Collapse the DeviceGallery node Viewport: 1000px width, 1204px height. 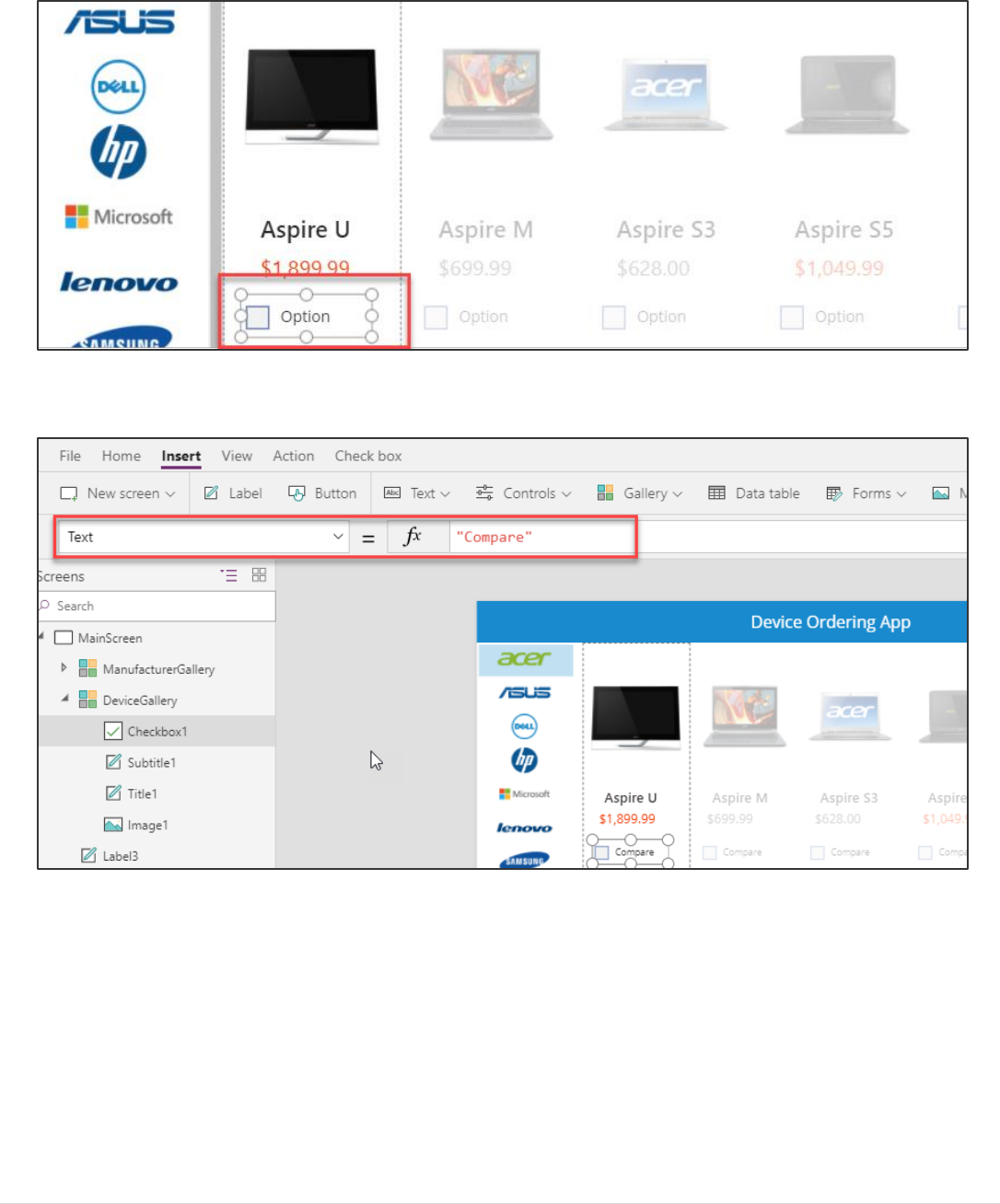click(x=65, y=699)
